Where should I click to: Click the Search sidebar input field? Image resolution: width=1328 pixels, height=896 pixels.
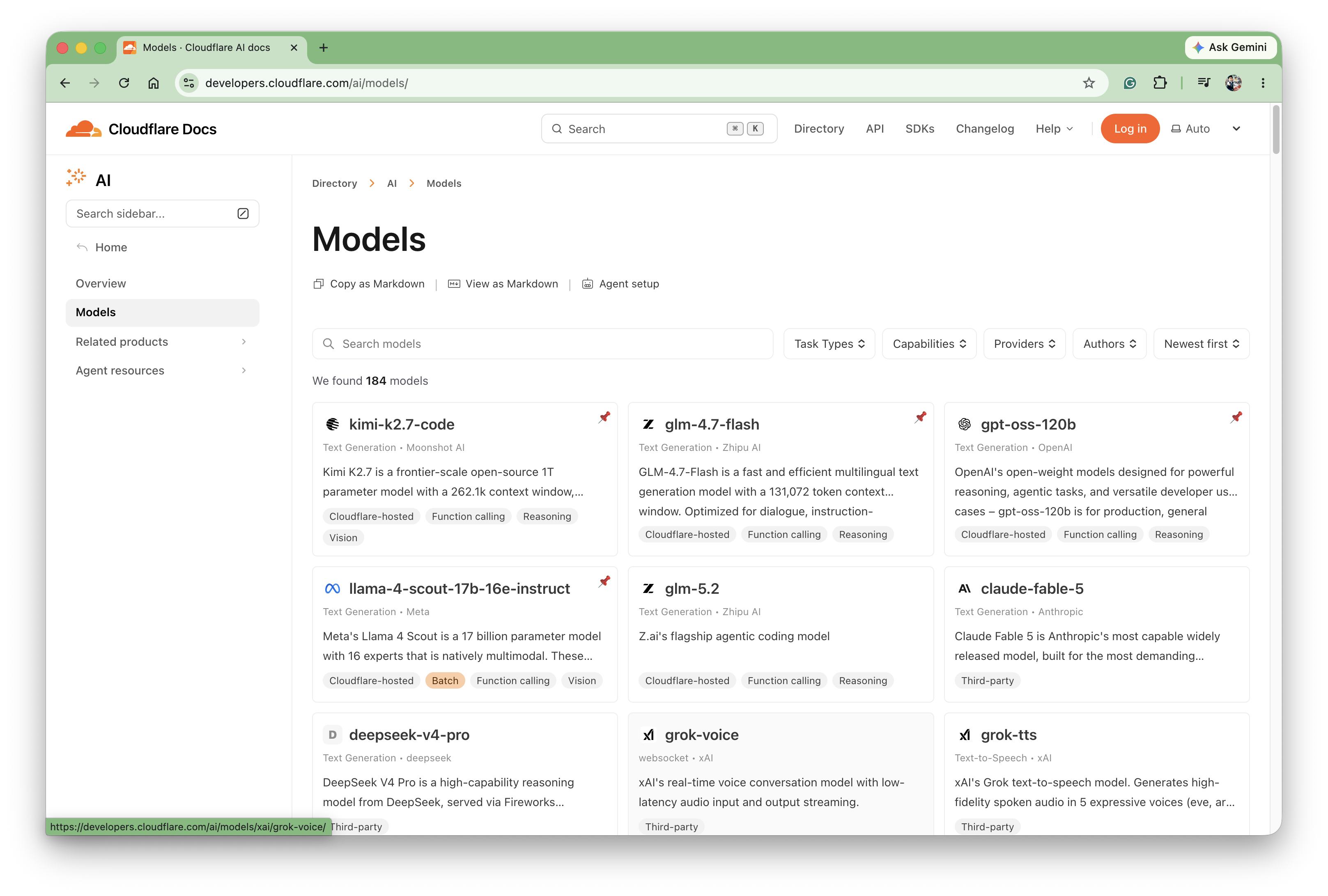coord(162,214)
